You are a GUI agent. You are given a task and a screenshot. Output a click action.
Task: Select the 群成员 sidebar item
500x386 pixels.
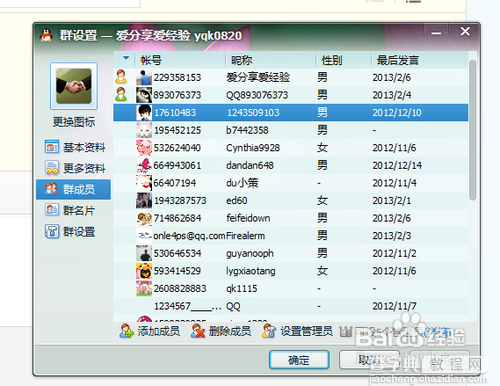73,189
